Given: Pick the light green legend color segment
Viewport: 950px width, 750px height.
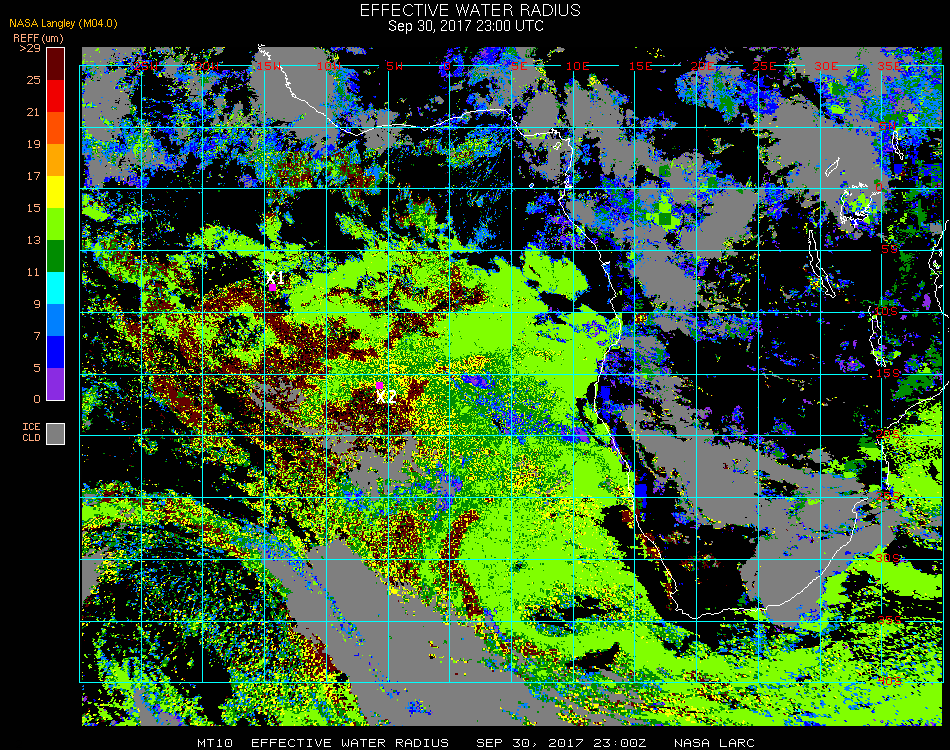Looking at the screenshot, I should (56, 224).
